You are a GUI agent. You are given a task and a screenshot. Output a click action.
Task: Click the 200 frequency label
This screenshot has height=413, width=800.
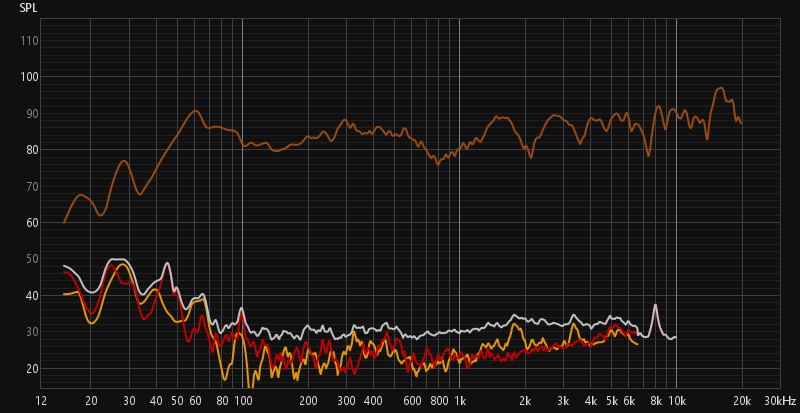(x=308, y=400)
